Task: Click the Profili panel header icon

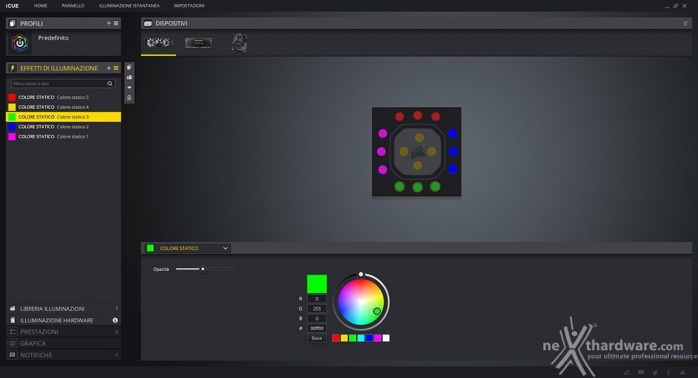Action: pos(12,23)
